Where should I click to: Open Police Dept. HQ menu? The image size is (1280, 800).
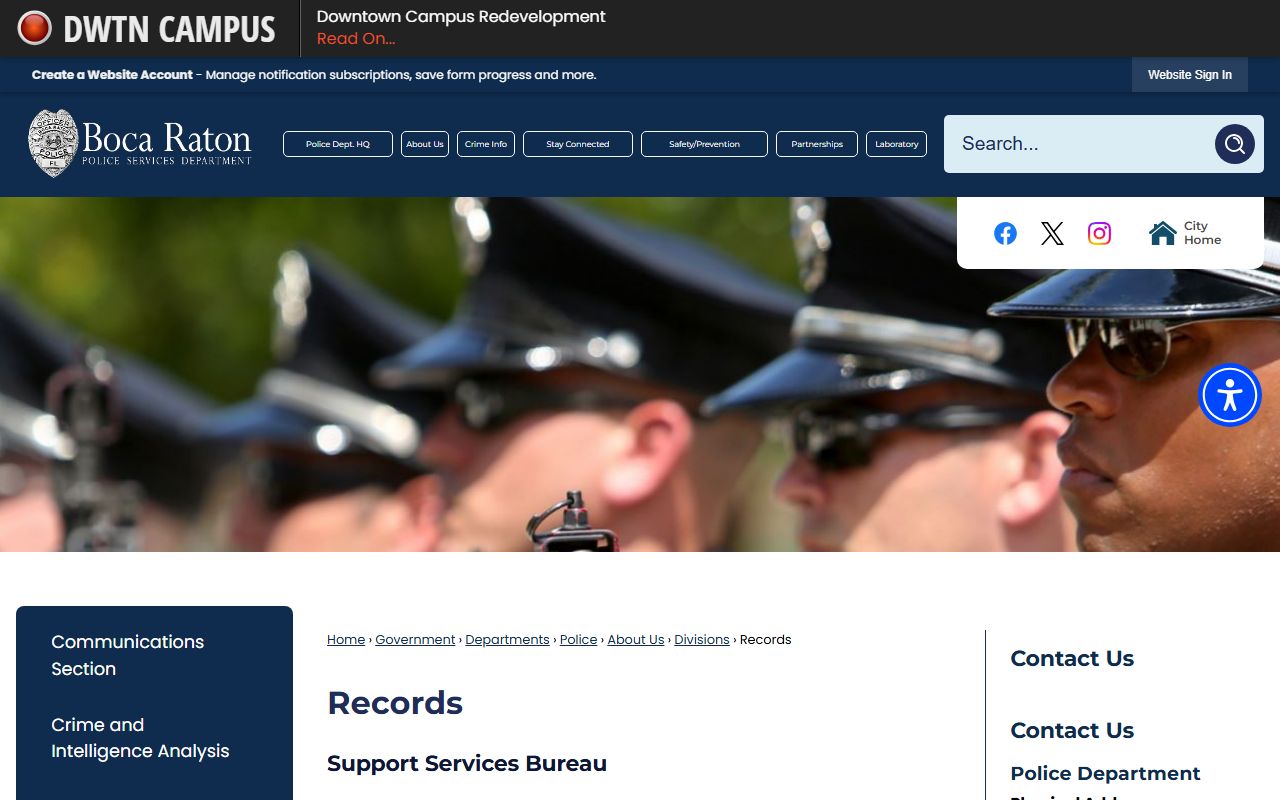coord(338,144)
